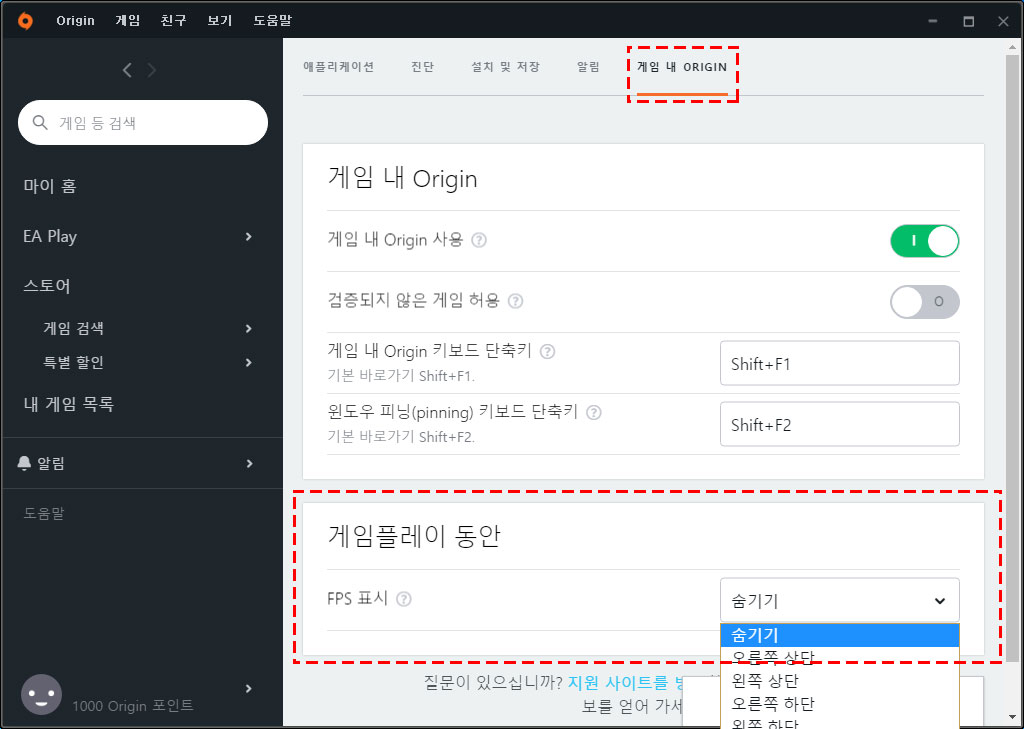Switch to the 알림 settings tab
The width and height of the screenshot is (1024, 729).
(588, 67)
